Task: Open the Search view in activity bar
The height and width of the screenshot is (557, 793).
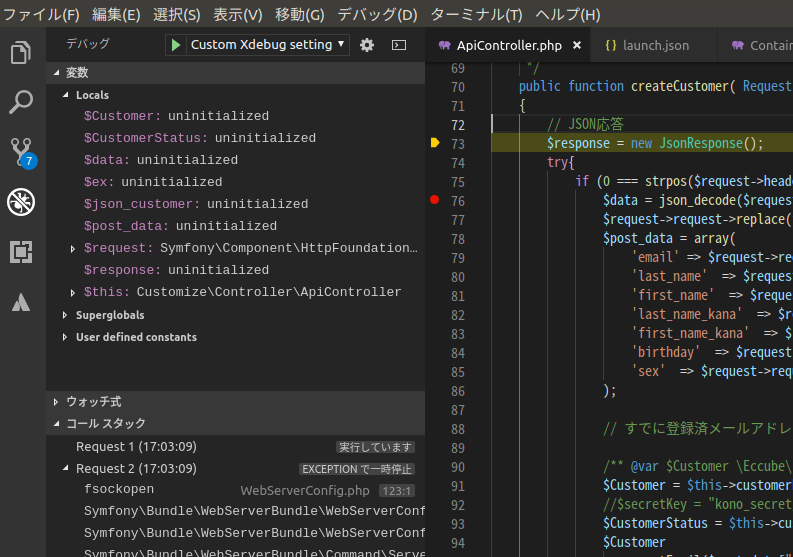Action: 21,102
